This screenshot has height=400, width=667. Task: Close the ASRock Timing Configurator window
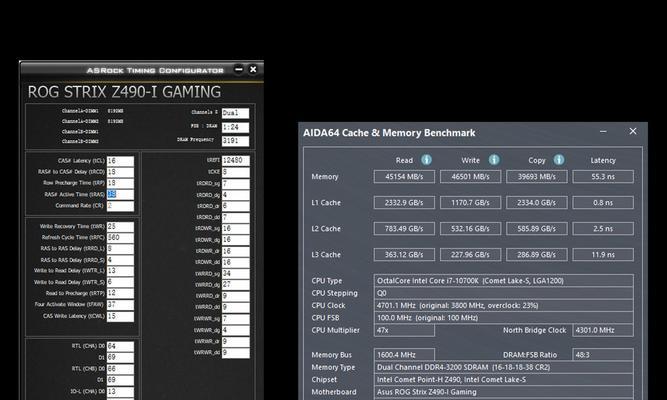pos(253,69)
